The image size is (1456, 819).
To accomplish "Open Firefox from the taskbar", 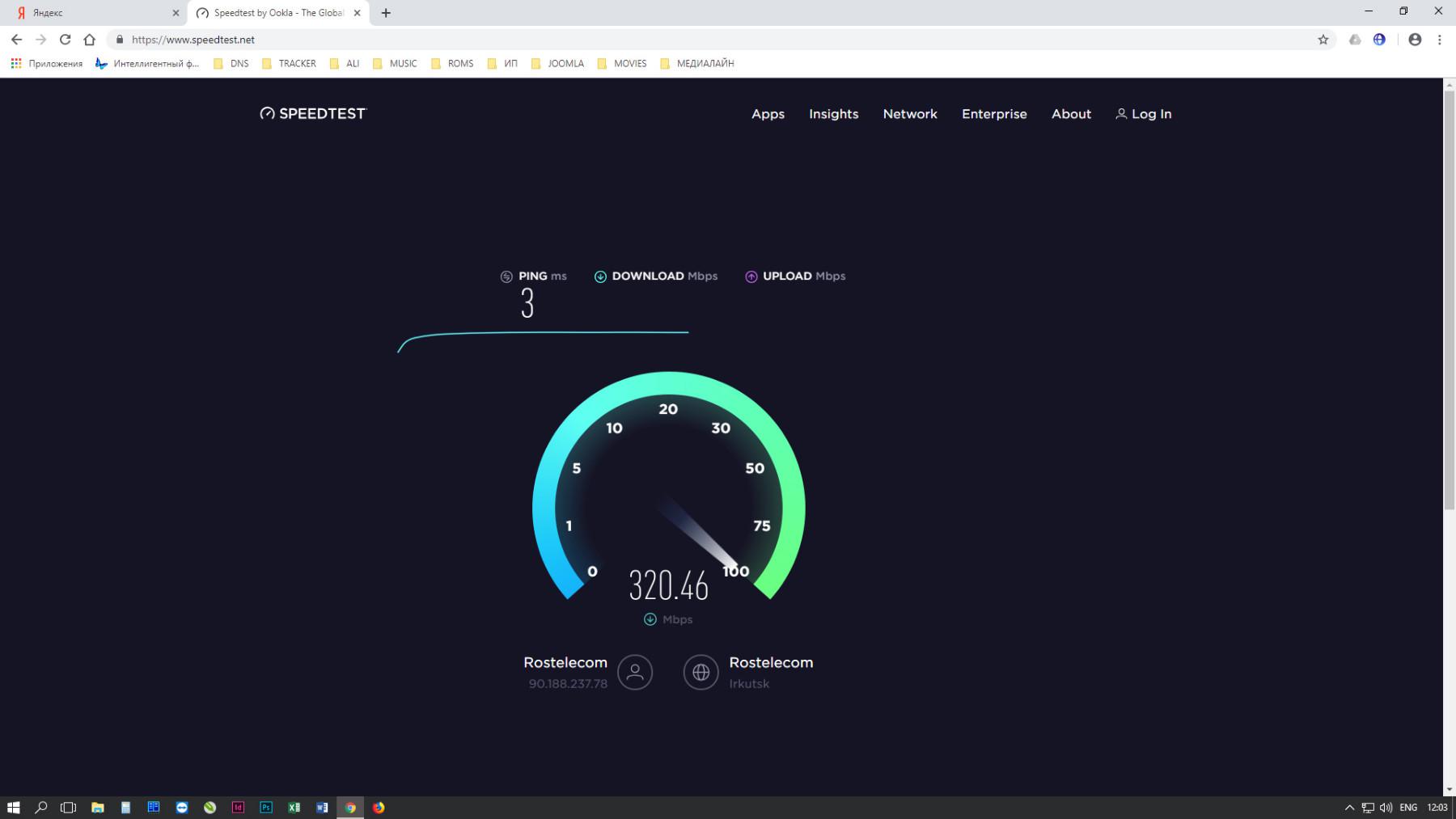I will click(379, 807).
